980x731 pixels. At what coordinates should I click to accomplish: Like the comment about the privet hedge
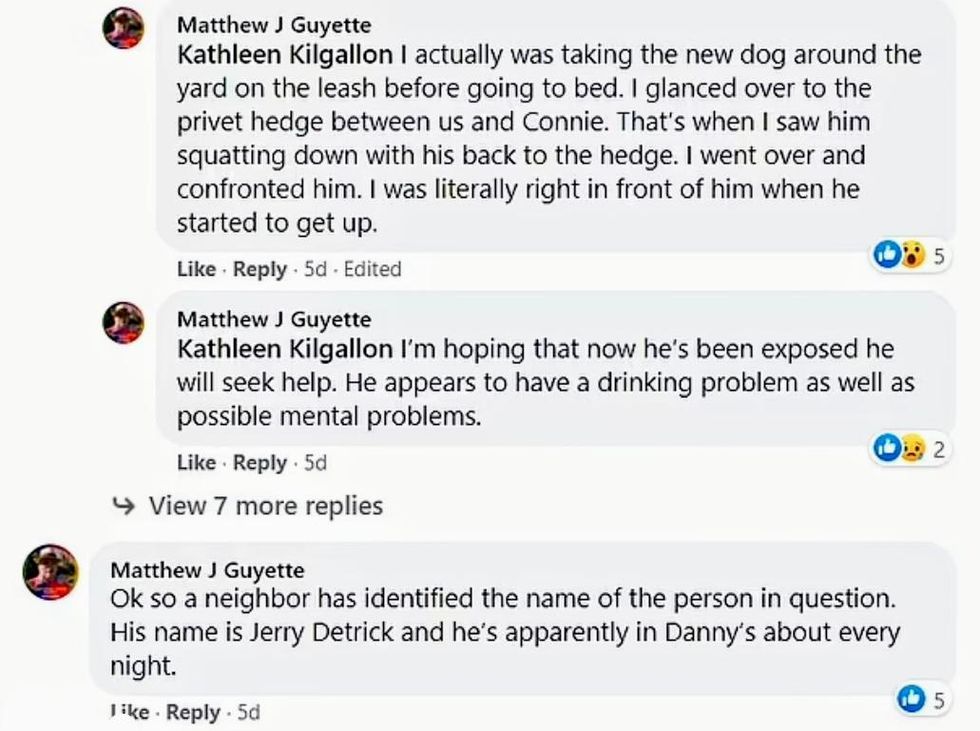pos(196,269)
